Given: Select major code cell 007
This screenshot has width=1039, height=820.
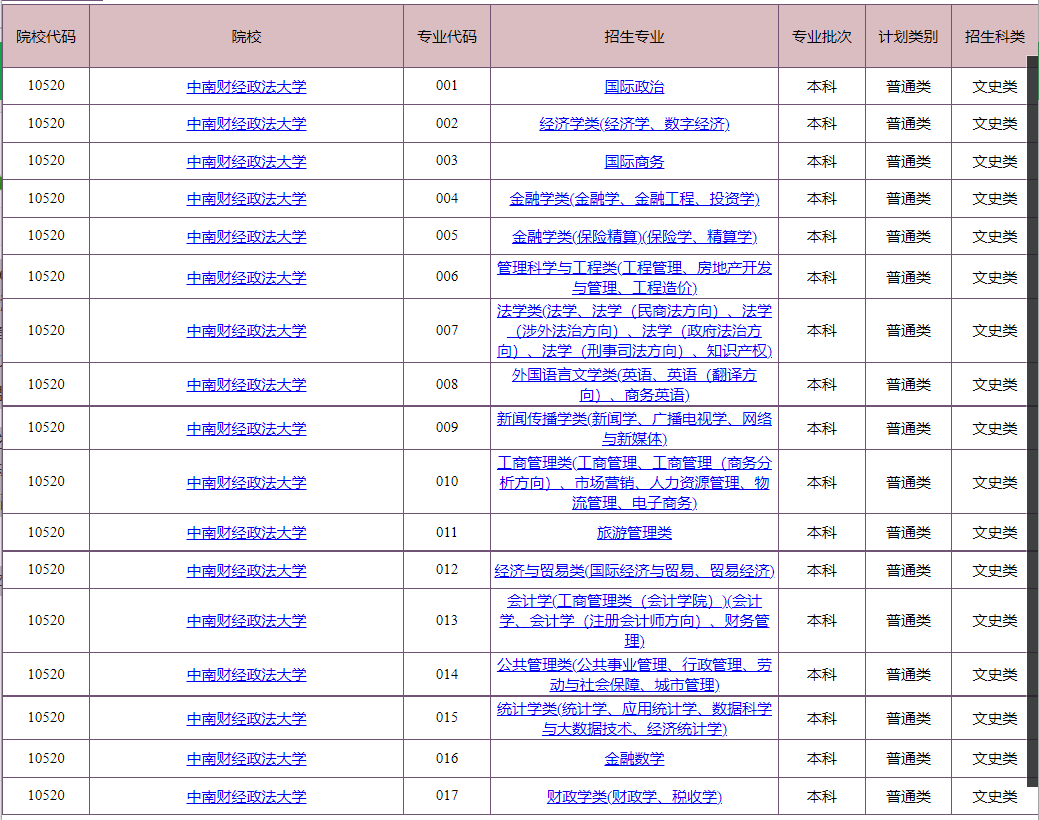Looking at the screenshot, I should click(x=447, y=330).
